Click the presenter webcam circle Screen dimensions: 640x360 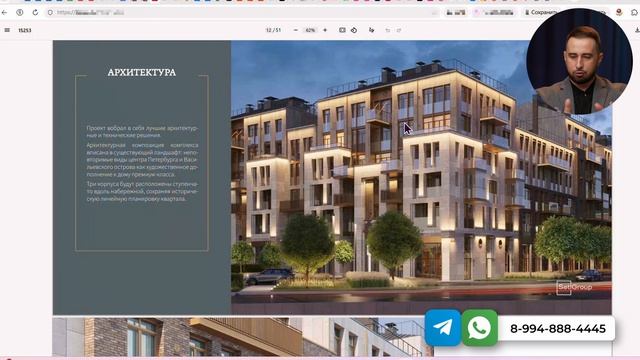click(579, 61)
